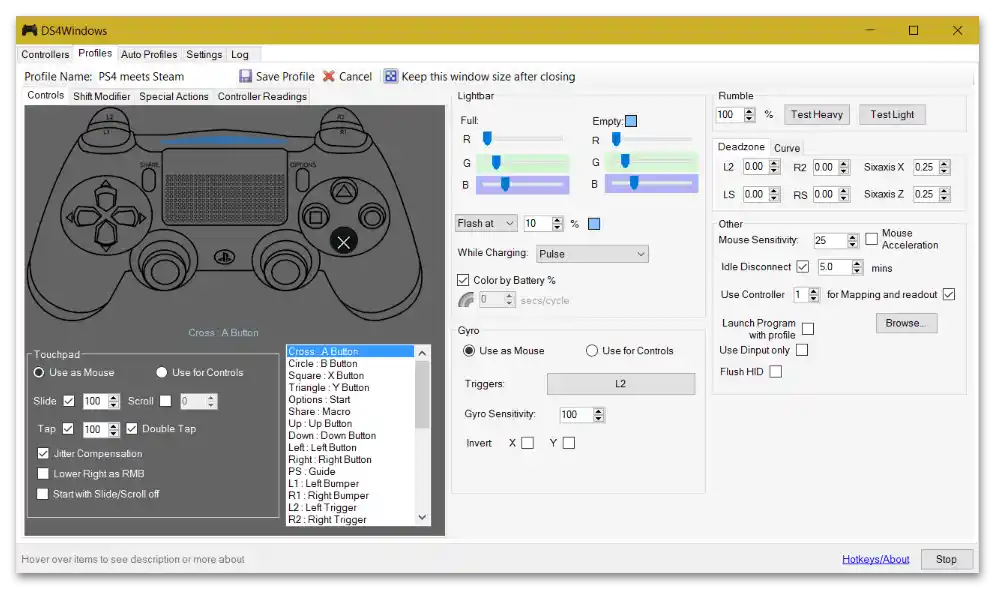Open the Log tab
995x589 pixels.
240,55
